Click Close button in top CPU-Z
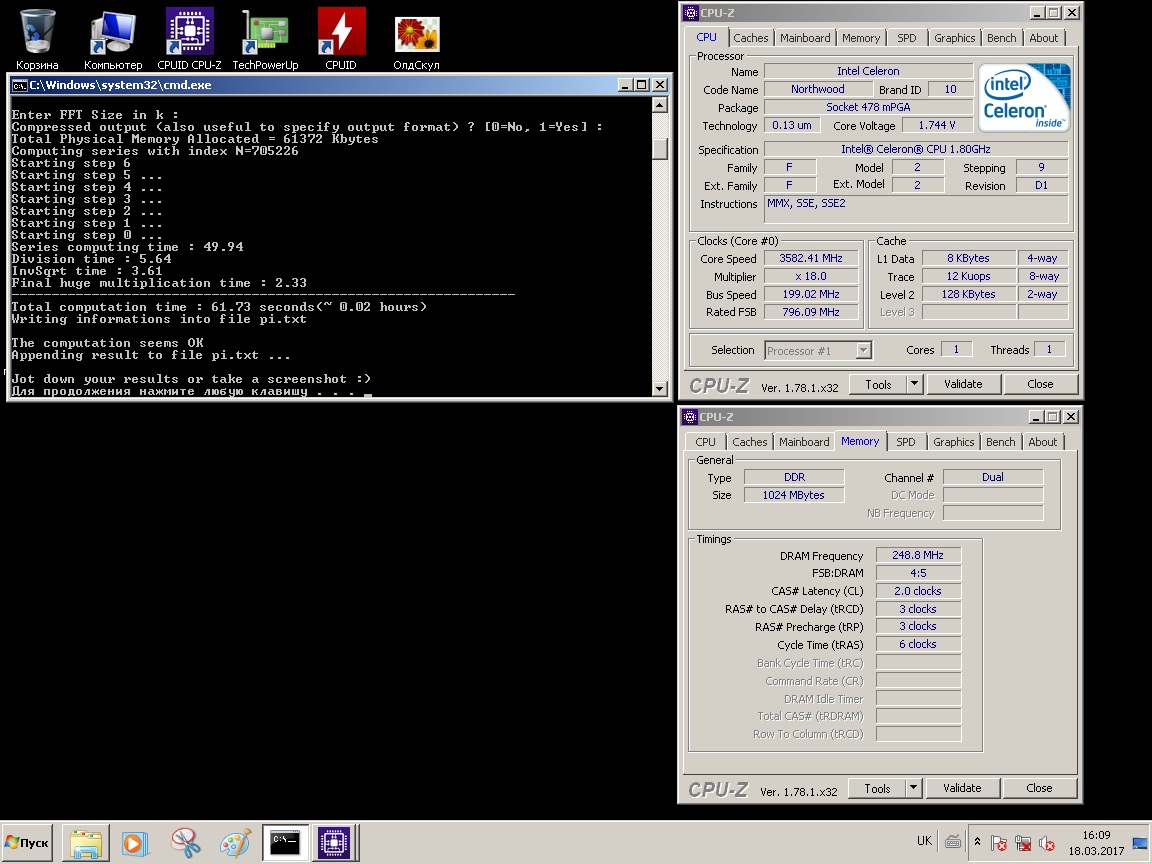The width and height of the screenshot is (1152, 864). pos(1040,384)
